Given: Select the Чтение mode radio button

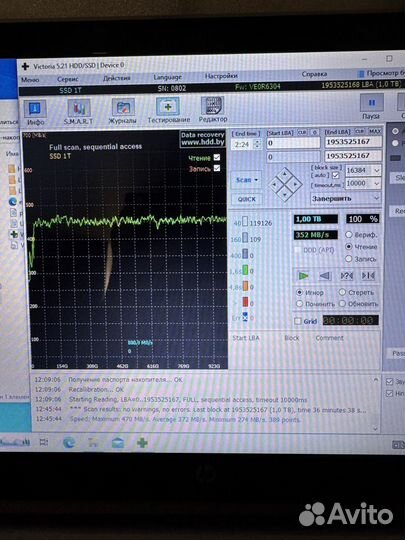Looking at the screenshot, I should pos(349,247).
